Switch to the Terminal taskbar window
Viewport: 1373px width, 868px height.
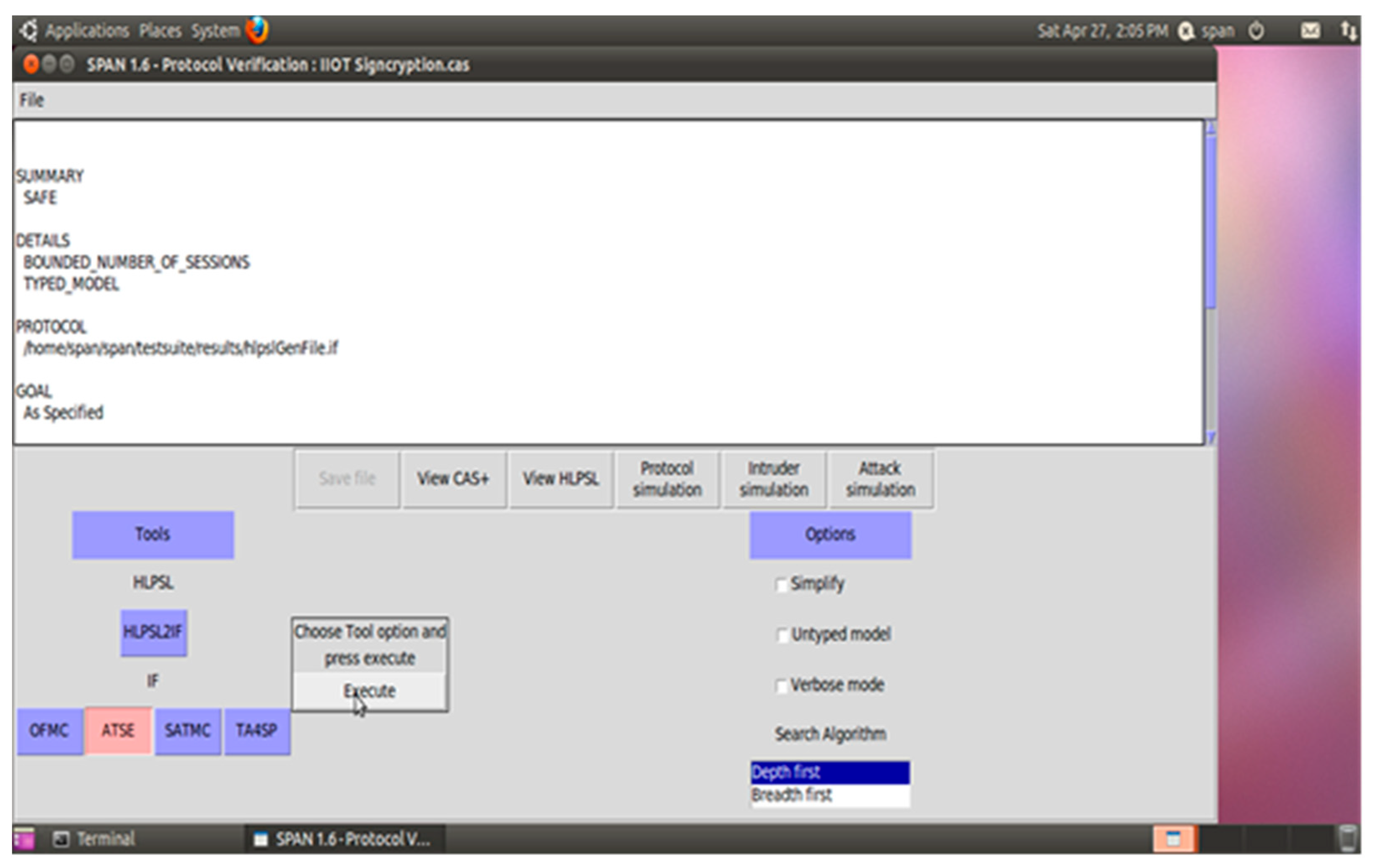point(95,839)
